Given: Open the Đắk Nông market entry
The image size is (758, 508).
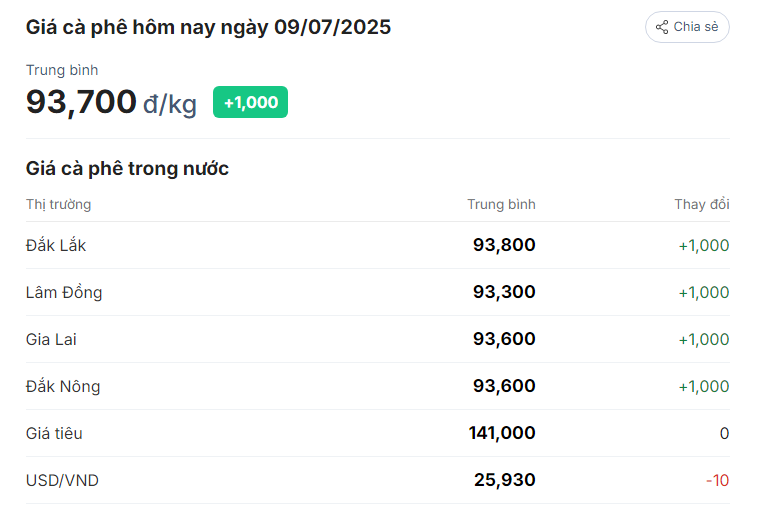Looking at the screenshot, I should point(378,386).
